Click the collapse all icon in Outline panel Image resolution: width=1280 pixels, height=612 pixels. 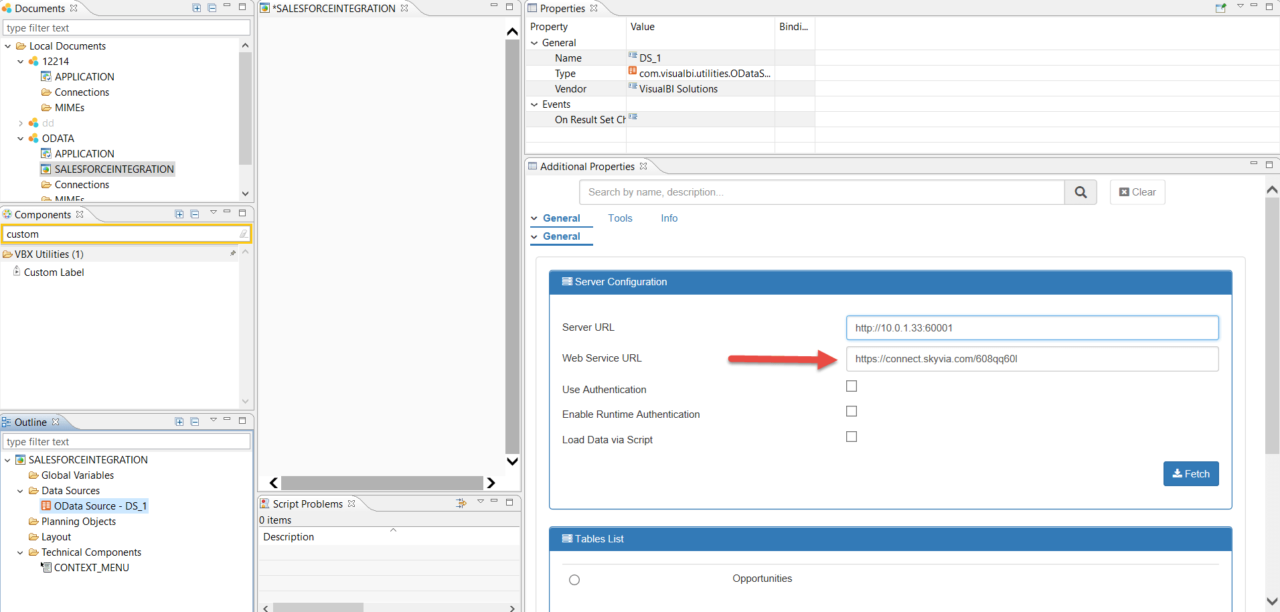[x=194, y=421]
